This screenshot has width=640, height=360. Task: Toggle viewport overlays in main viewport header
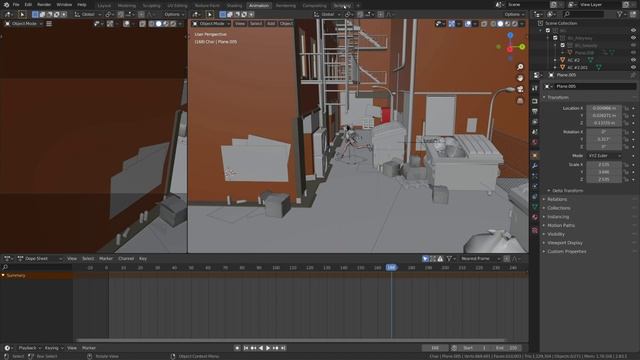tap(468, 24)
